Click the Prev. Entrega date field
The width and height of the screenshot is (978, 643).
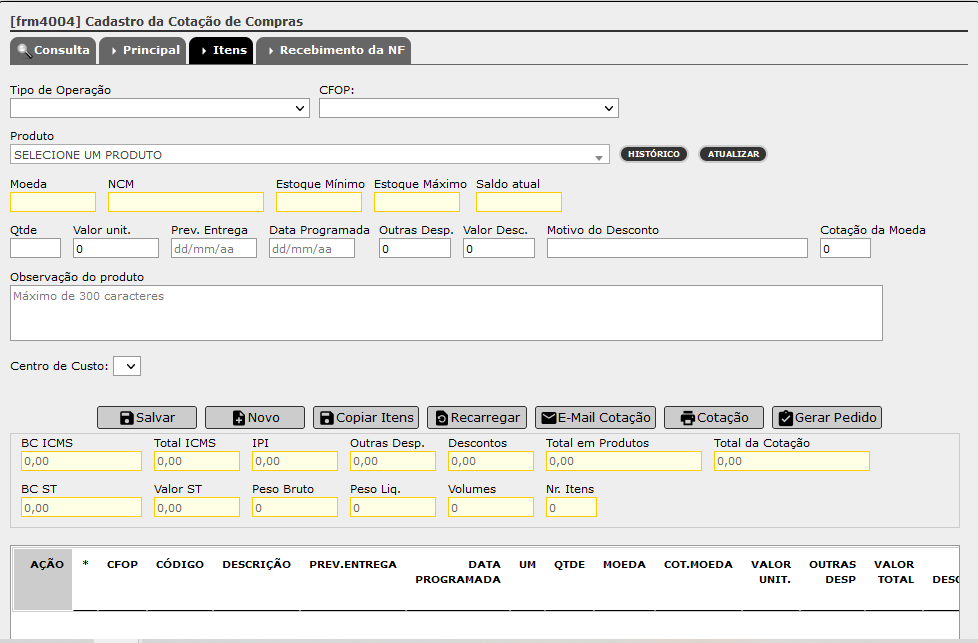click(x=214, y=248)
